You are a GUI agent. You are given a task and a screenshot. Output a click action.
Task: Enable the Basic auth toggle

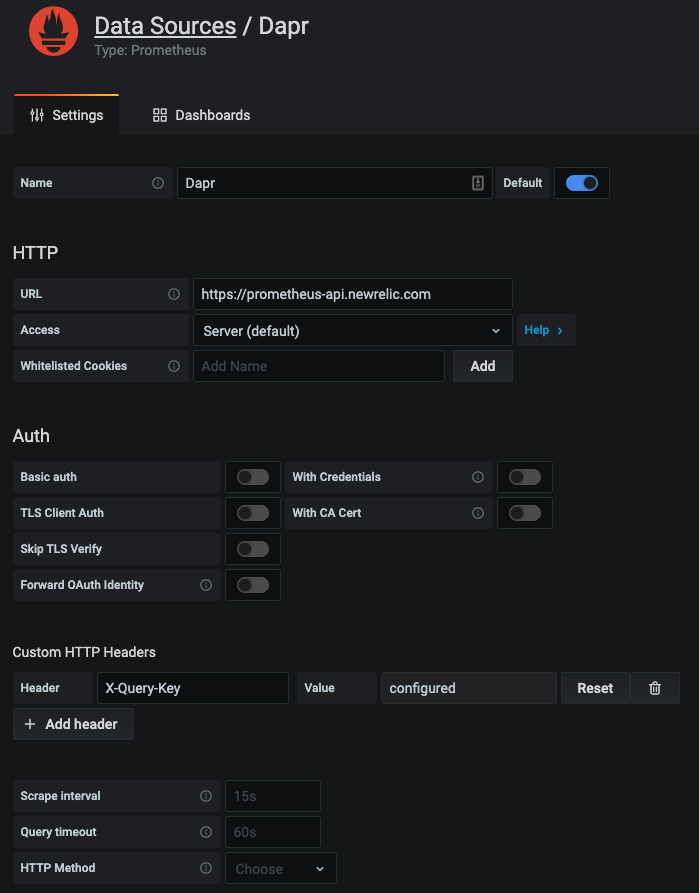[252, 477]
